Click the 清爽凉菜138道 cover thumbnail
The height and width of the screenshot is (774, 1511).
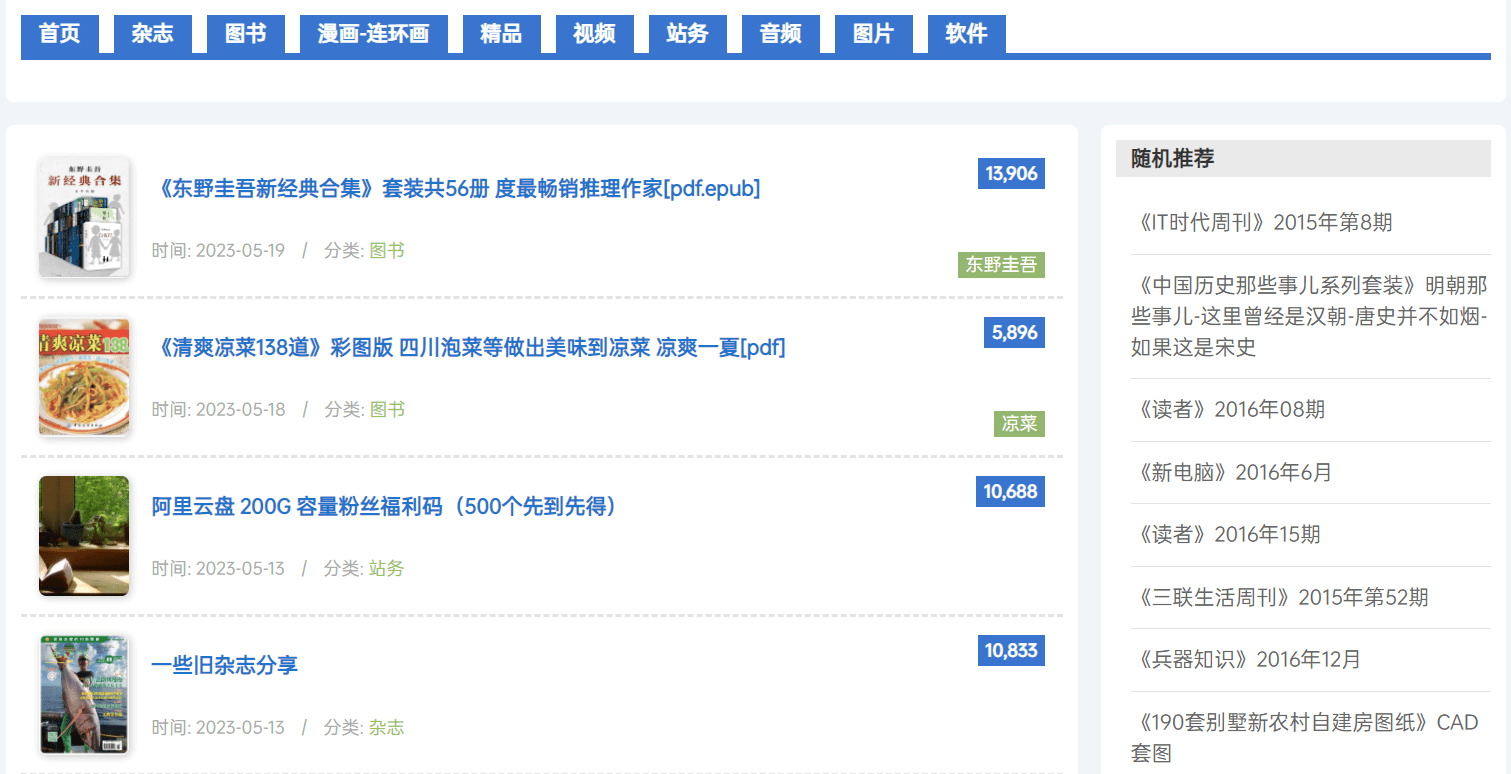tap(84, 377)
